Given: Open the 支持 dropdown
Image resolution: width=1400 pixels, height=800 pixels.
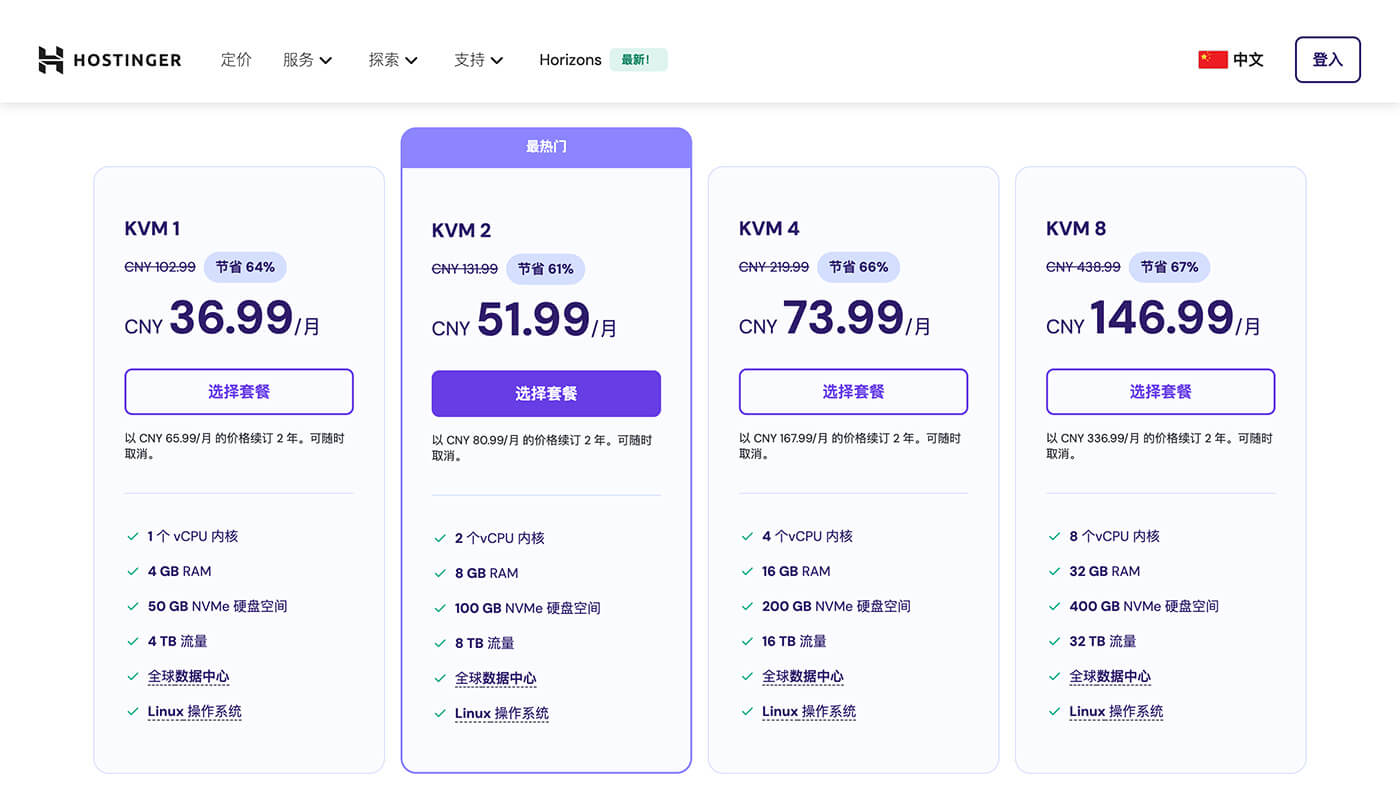Looking at the screenshot, I should click(x=477, y=60).
